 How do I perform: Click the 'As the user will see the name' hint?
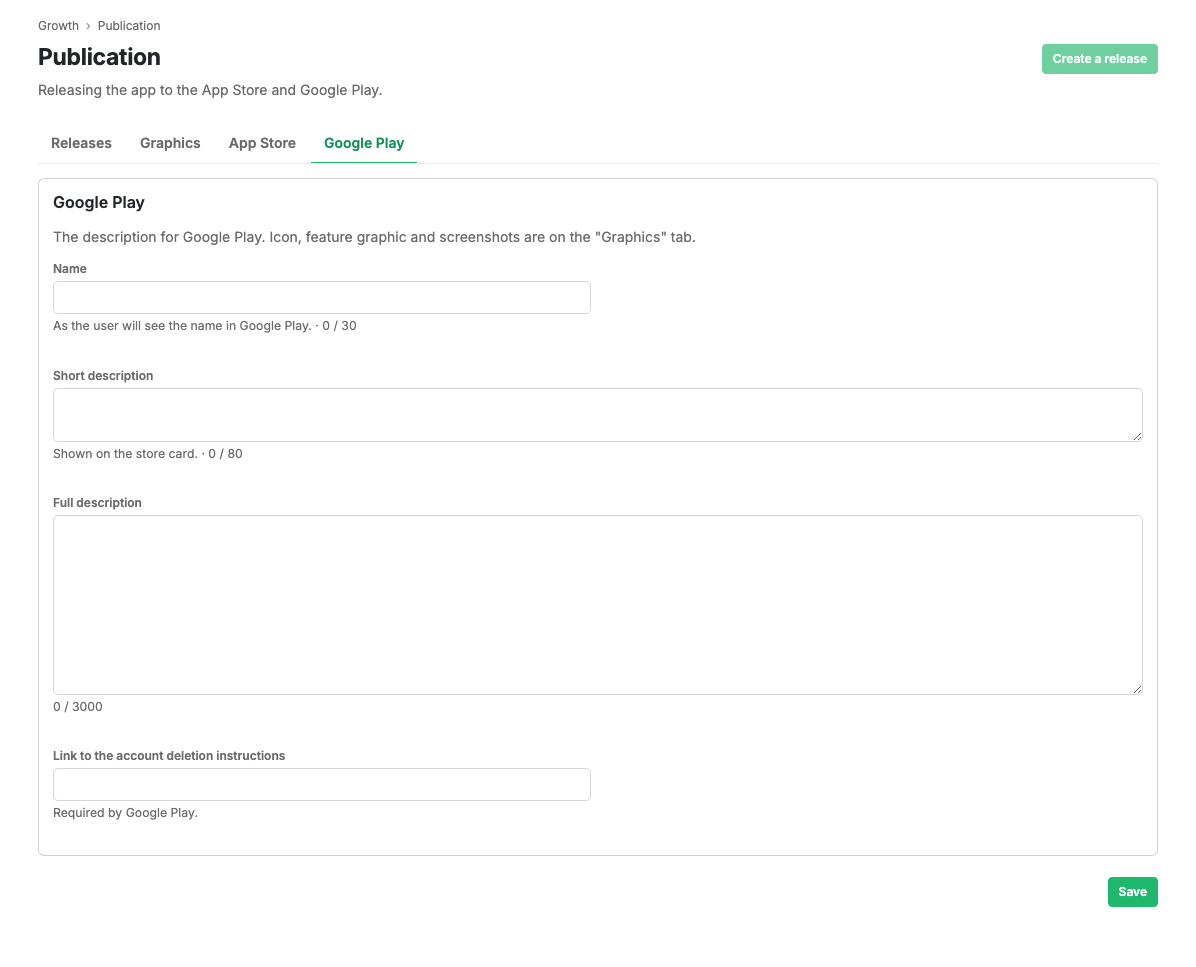pos(204,326)
